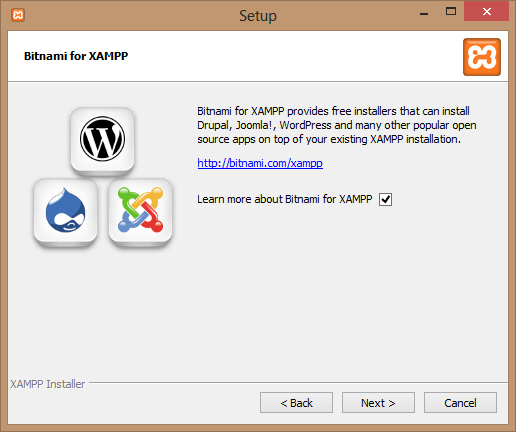Click 'WordPress' in the description paragraph

point(305,125)
